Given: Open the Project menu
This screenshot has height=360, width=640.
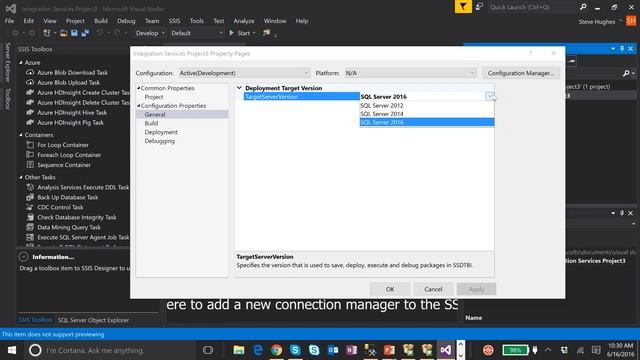Looking at the screenshot, I should pos(75,21).
